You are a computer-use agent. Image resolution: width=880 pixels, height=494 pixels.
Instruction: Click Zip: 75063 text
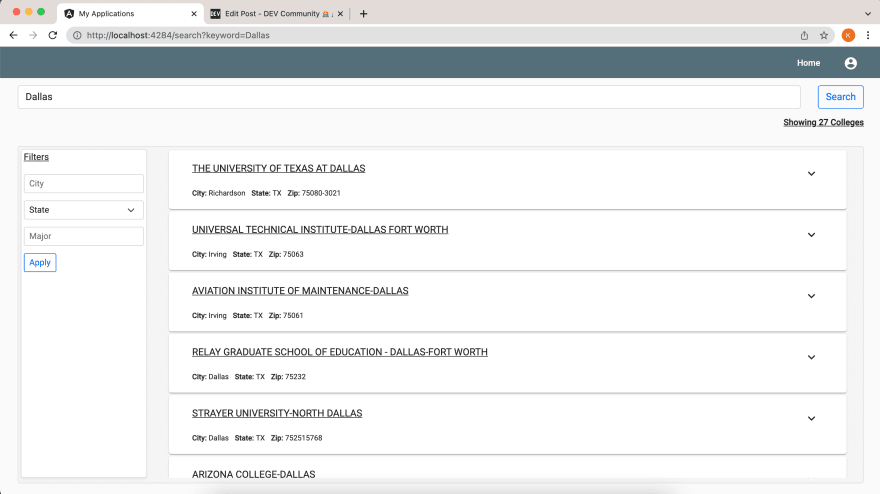pos(286,254)
